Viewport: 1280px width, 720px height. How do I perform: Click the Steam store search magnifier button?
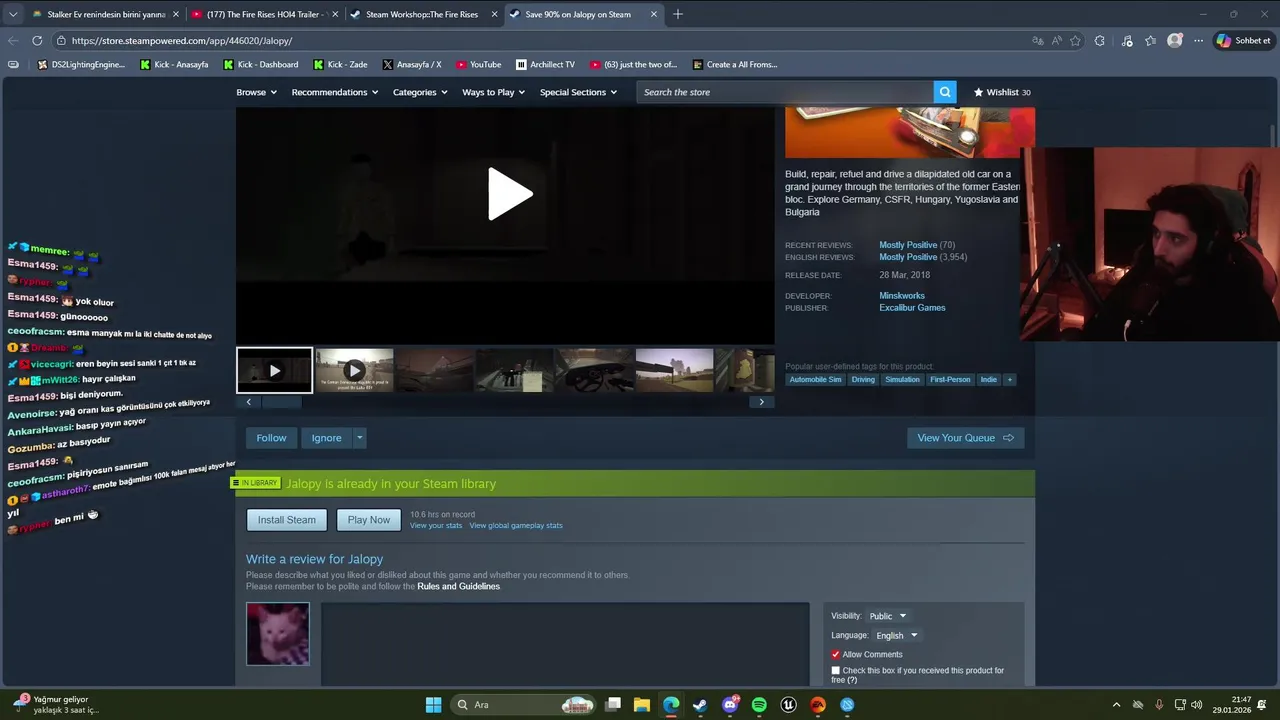coord(945,92)
